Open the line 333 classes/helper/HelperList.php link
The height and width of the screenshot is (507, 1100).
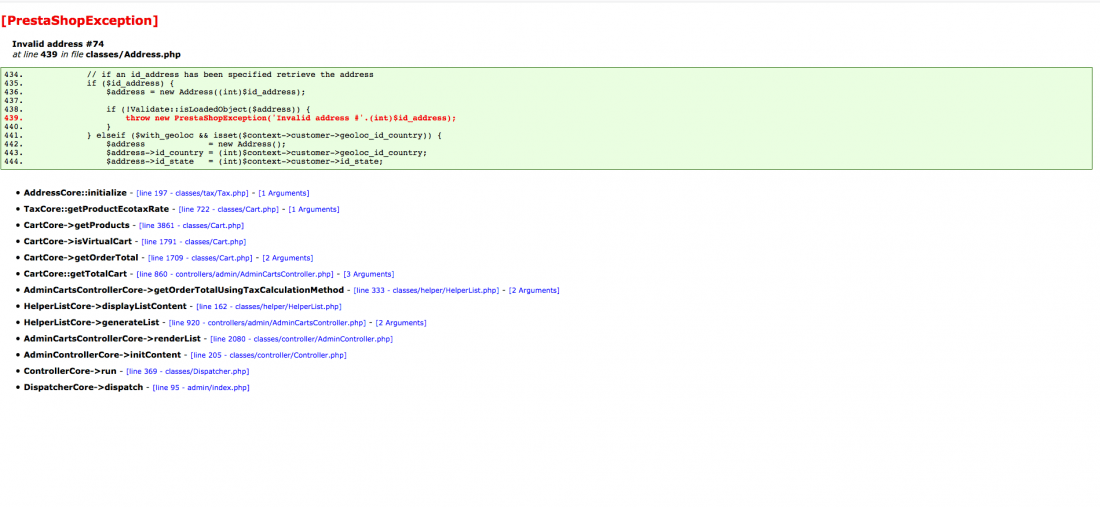pos(427,290)
